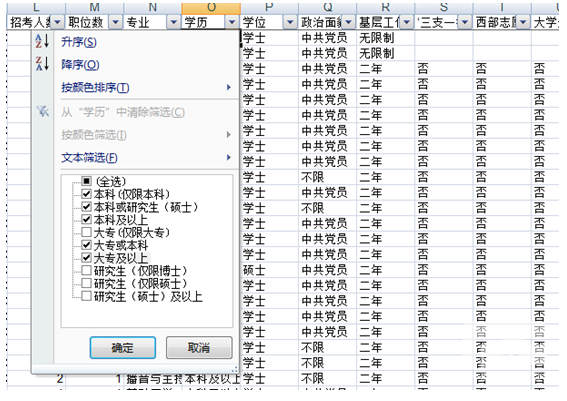This screenshot has height=401, width=567.
Task: Select column header P
Action: [x=269, y=8]
